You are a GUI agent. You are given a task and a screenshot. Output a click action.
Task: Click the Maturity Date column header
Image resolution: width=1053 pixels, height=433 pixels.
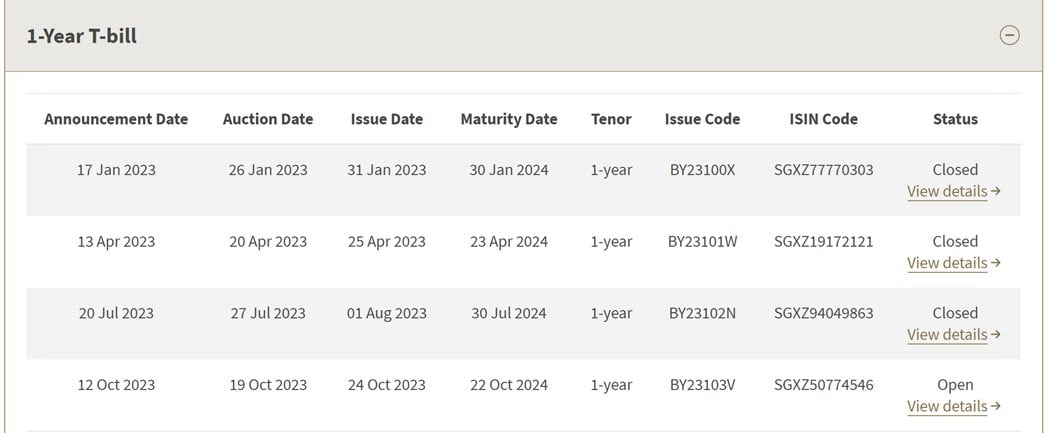point(509,119)
